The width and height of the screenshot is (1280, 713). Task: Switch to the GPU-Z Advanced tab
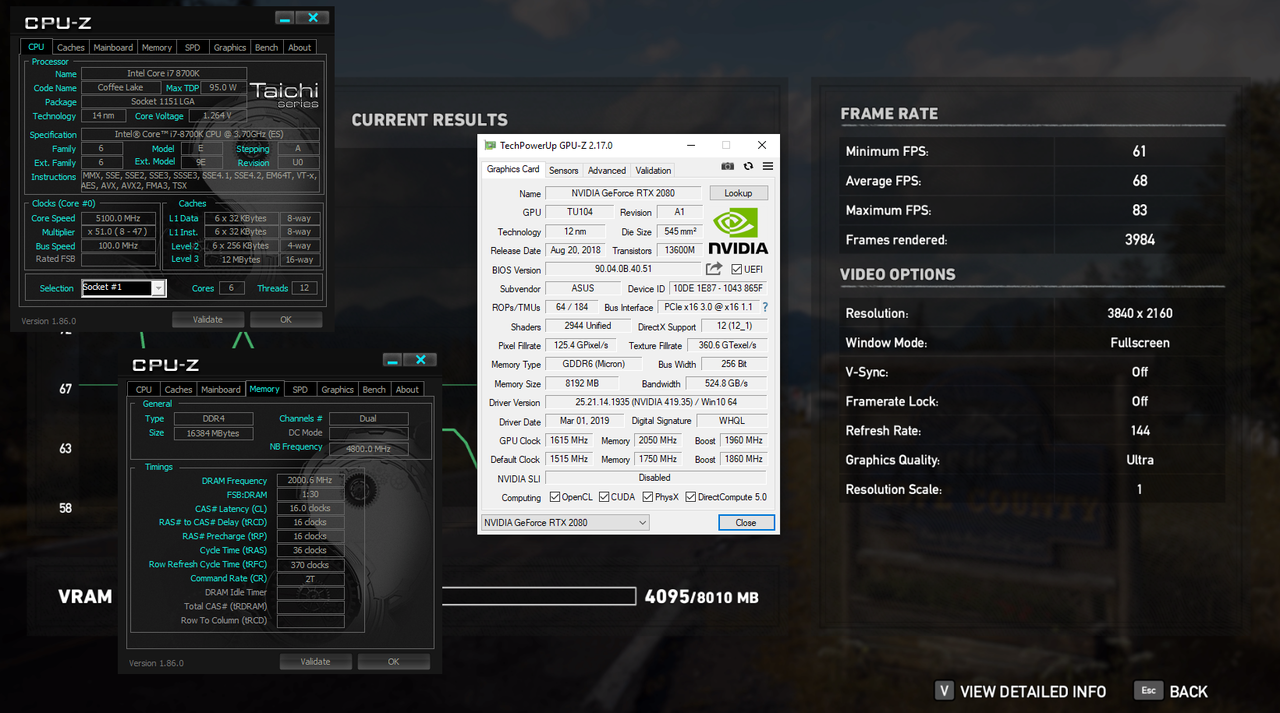607,170
